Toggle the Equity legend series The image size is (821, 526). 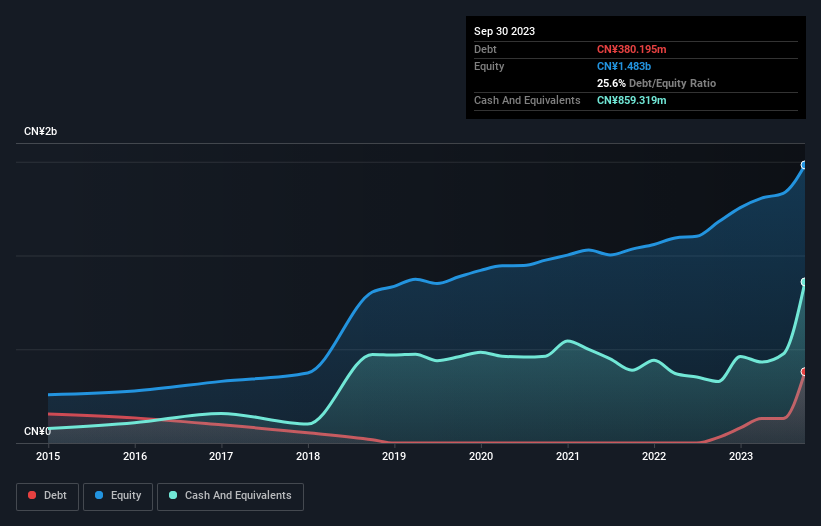[118, 496]
